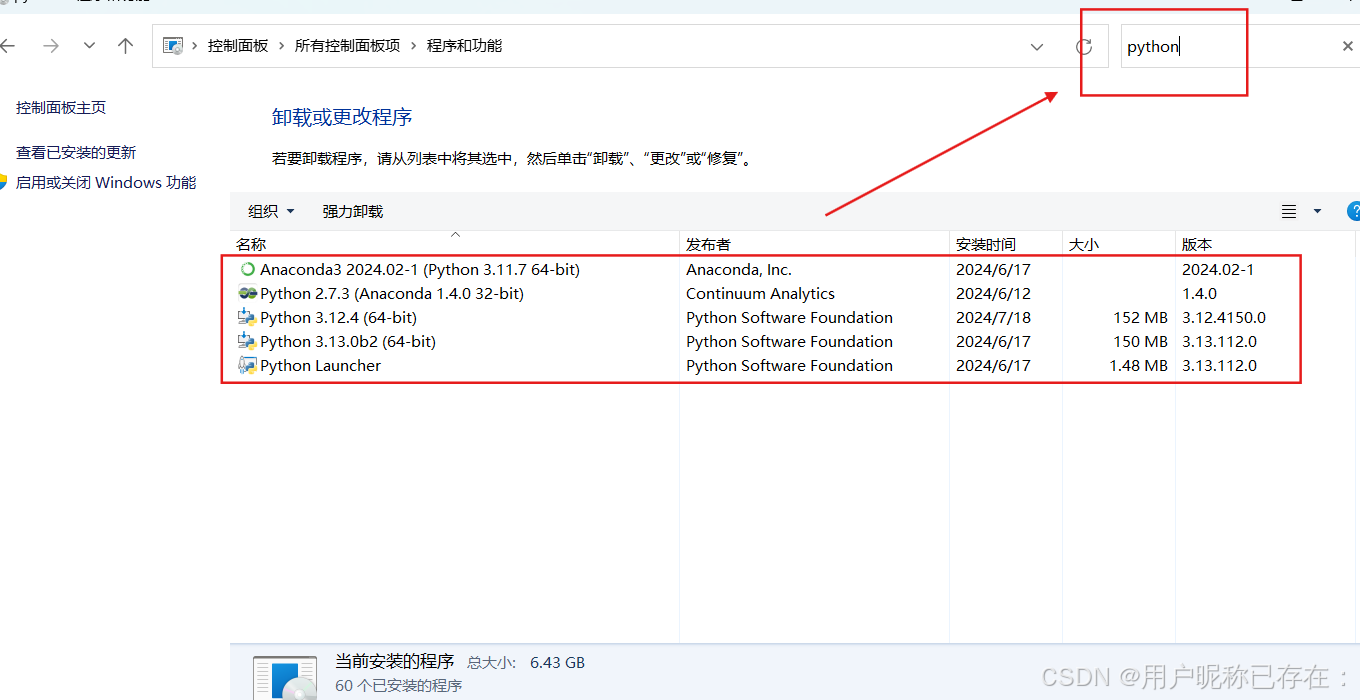This screenshot has width=1360, height=700.
Task: Click the Python Launcher icon
Action: coord(248,365)
